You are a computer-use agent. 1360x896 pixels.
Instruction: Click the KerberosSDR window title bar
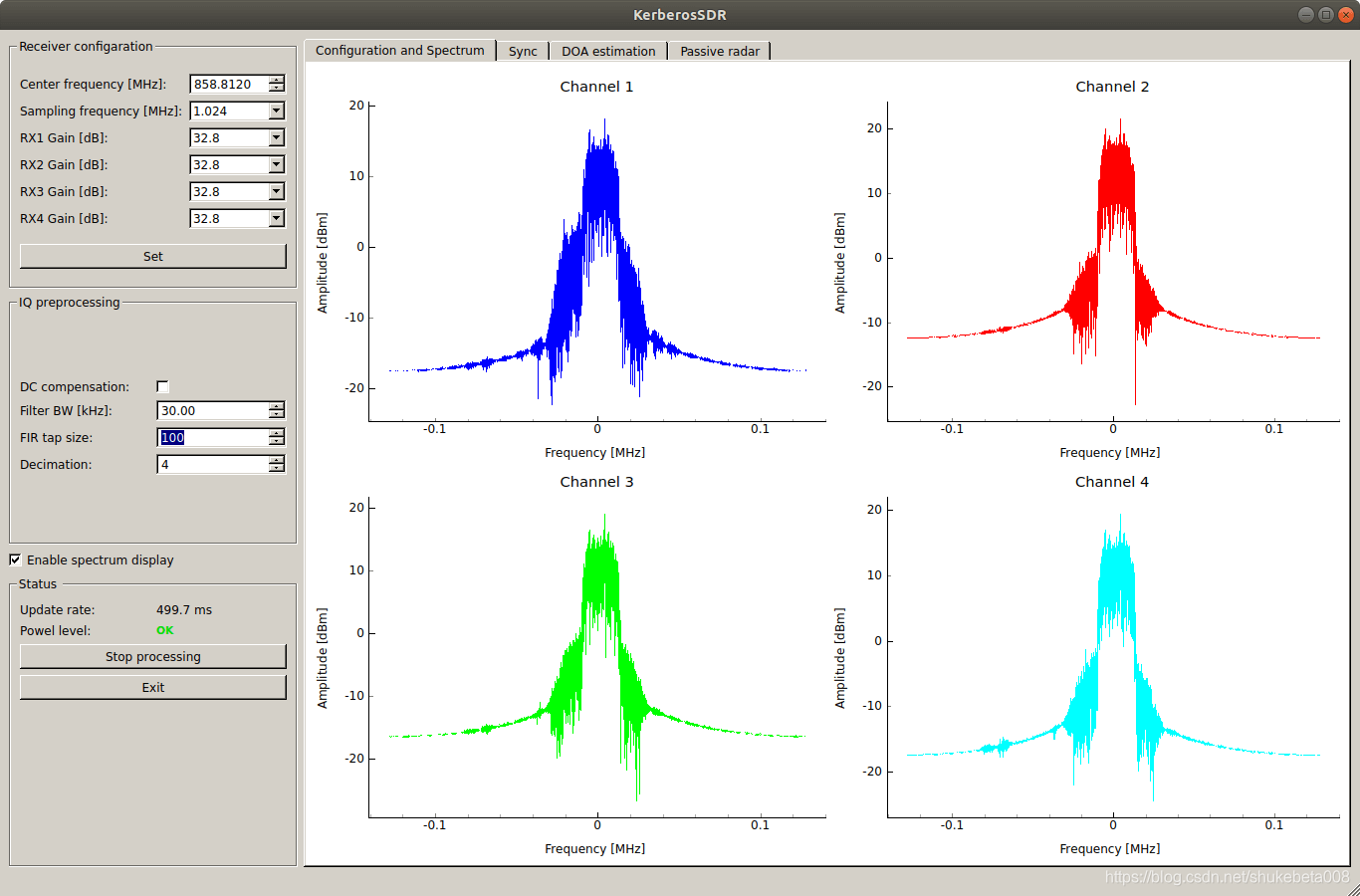point(680,15)
